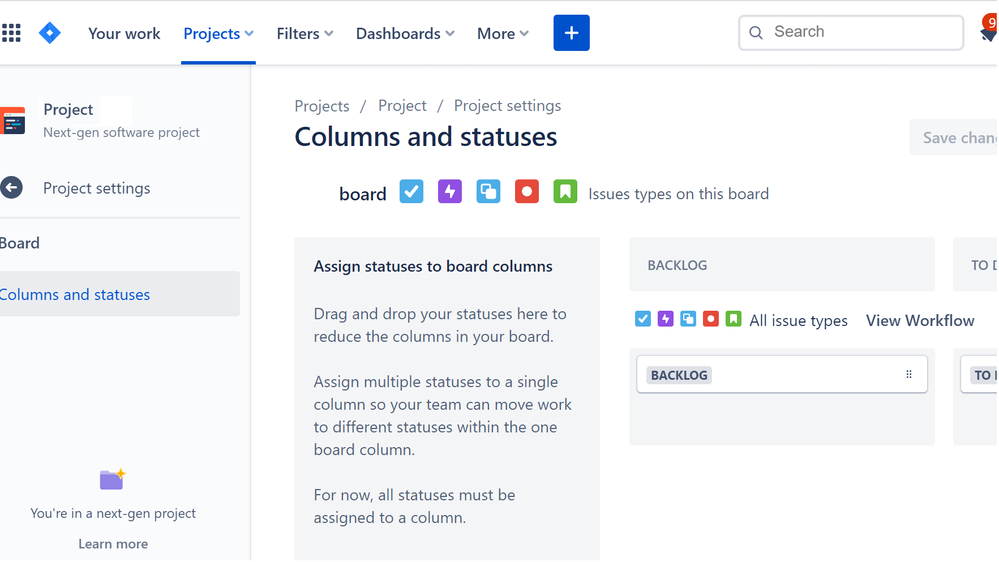Select Board in the sidebar

pos(20,243)
